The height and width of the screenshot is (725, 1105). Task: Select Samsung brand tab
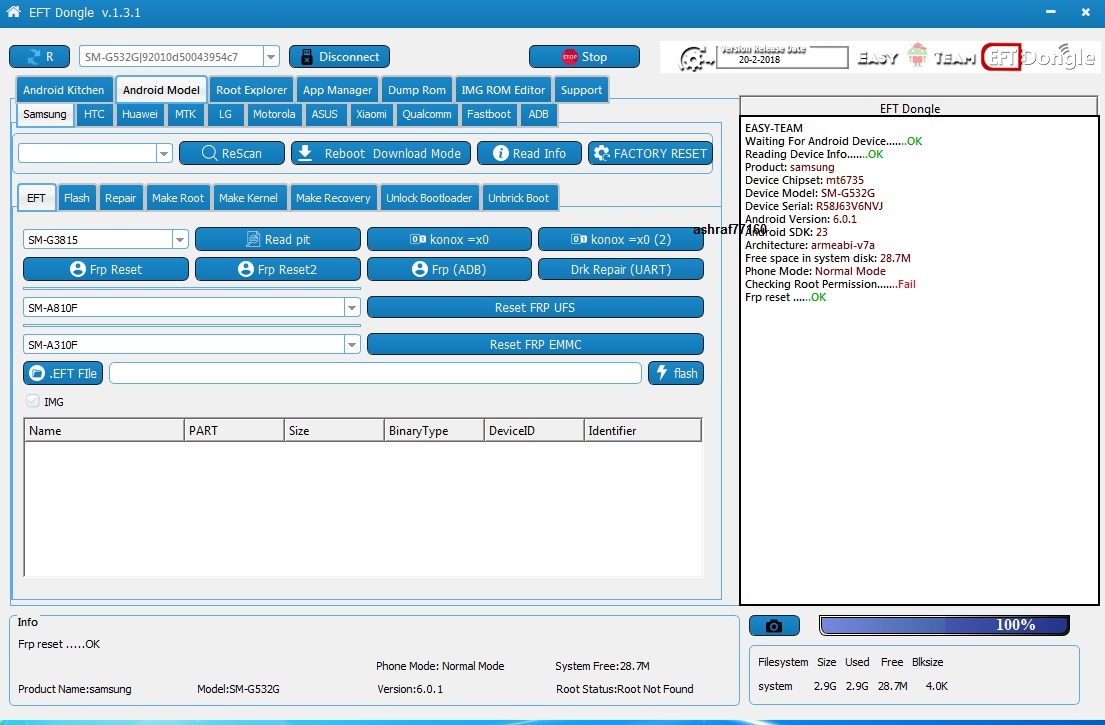tap(44, 114)
